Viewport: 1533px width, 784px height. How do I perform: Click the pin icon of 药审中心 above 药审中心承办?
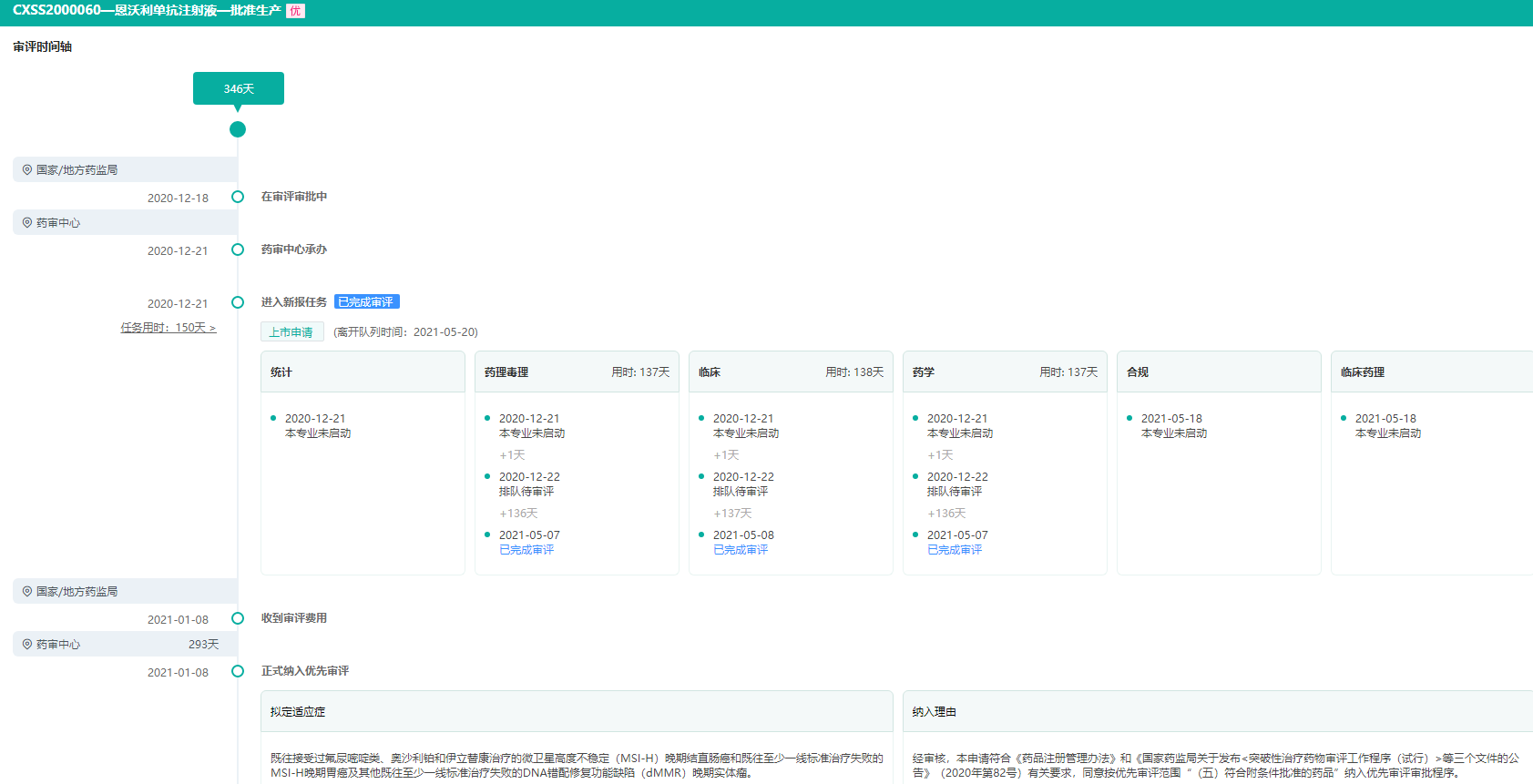point(27,222)
